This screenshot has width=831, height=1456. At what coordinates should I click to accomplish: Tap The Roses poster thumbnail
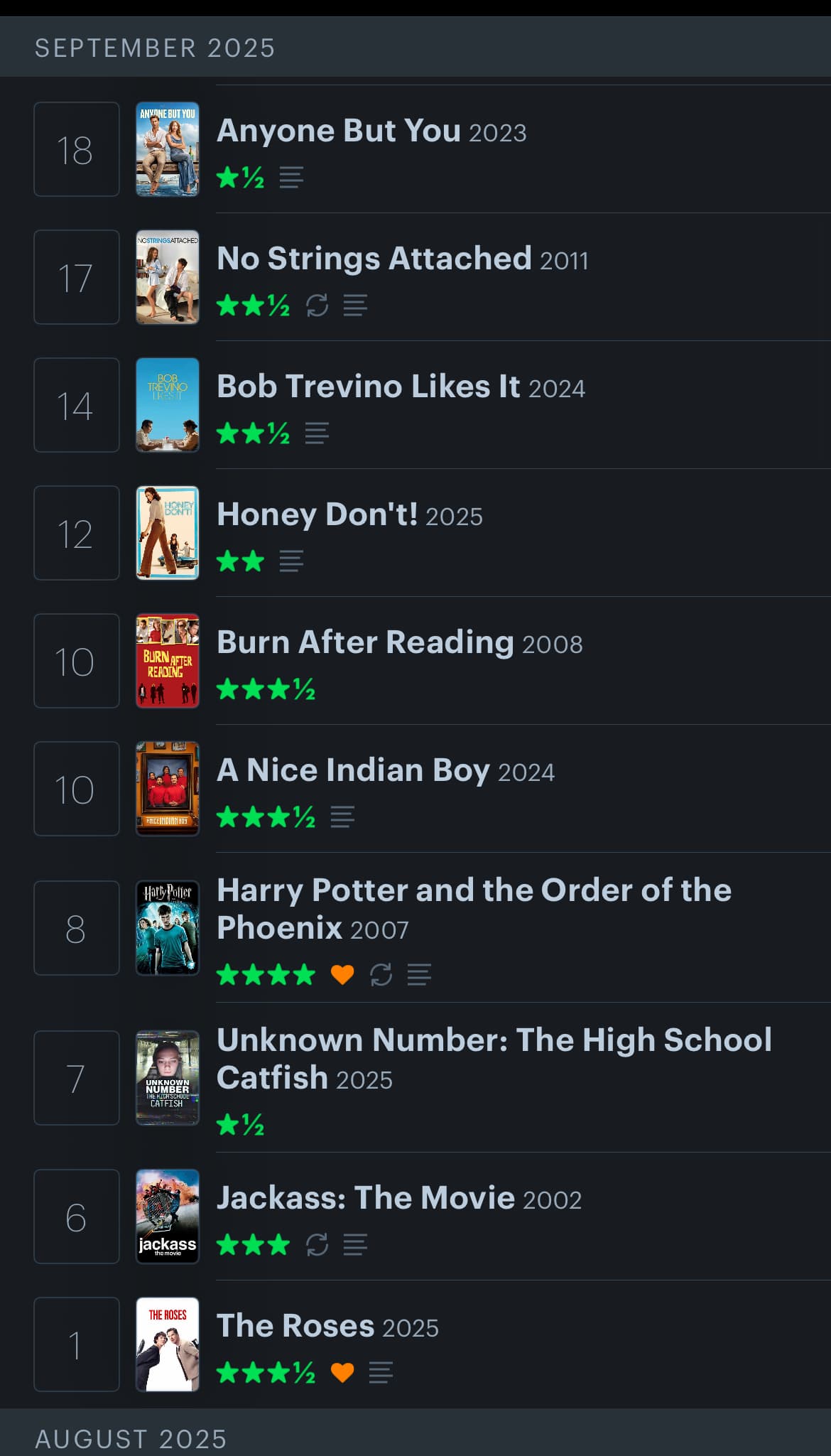tap(168, 1344)
